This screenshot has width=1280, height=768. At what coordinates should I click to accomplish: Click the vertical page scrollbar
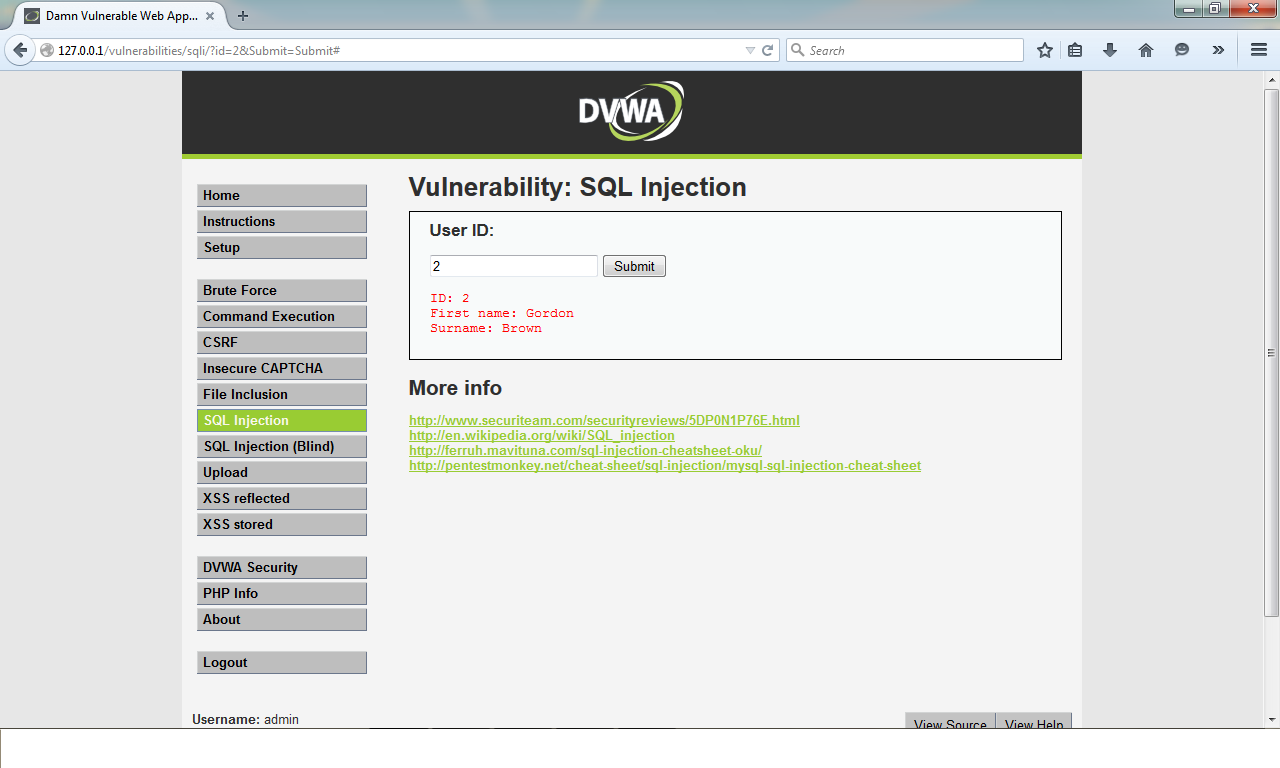tap(1271, 350)
